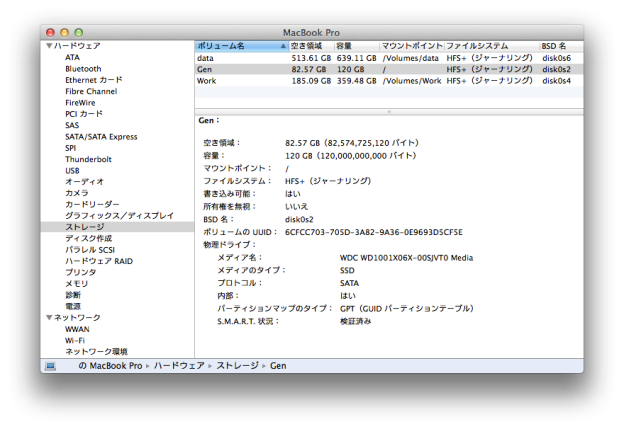Click the sort arrow in ボリューム名 header
The height and width of the screenshot is (429, 624).
point(283,46)
